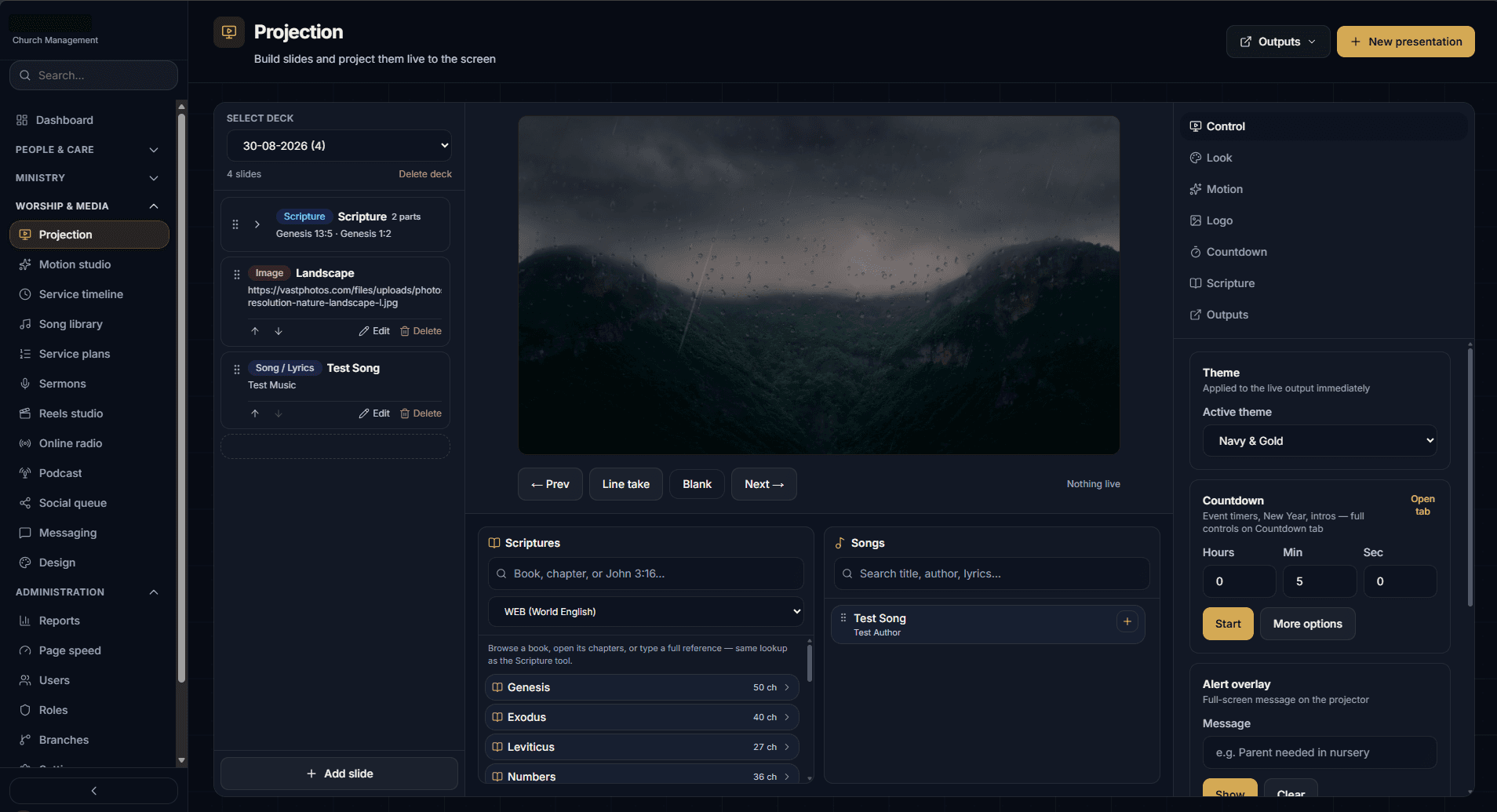
Task: Click the slide preview image
Action: coord(818,285)
